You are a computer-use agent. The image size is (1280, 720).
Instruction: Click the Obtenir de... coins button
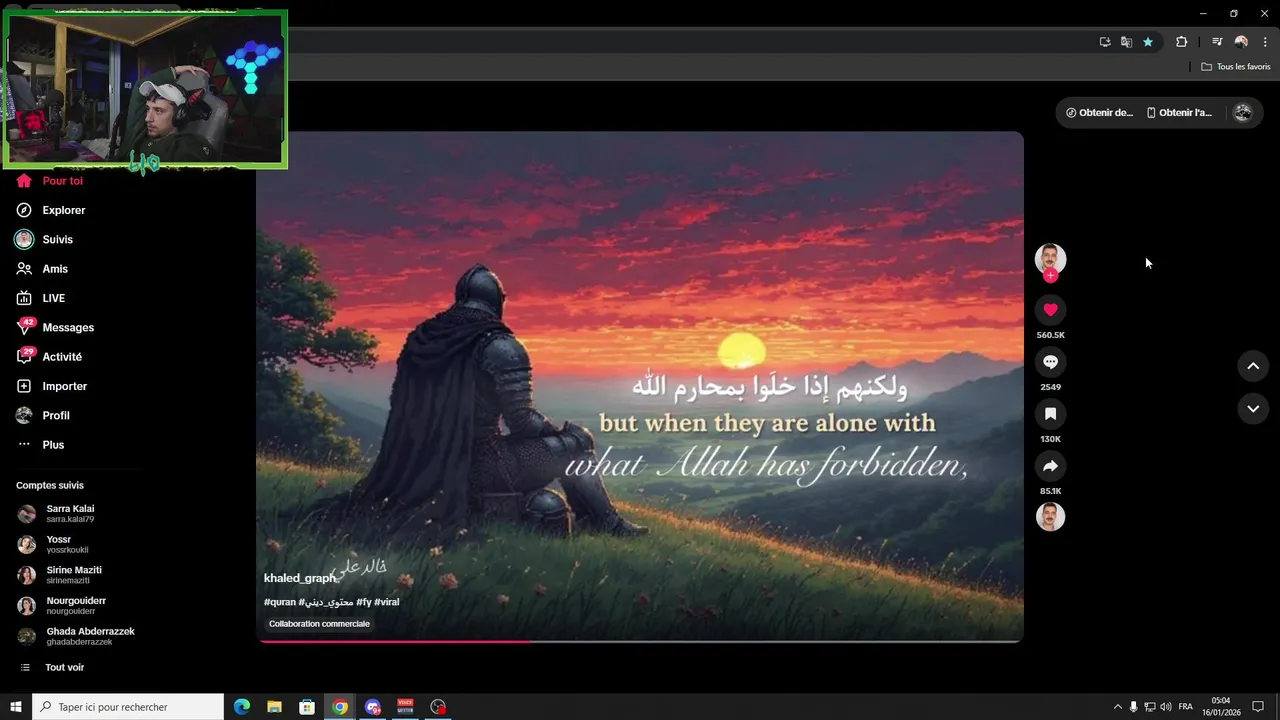(x=1100, y=113)
